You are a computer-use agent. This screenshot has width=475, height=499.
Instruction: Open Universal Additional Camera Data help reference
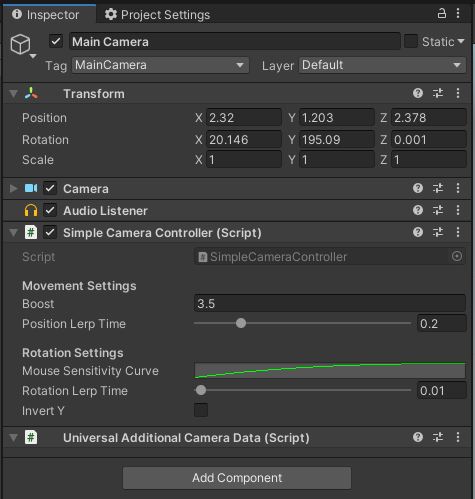[x=418, y=437]
